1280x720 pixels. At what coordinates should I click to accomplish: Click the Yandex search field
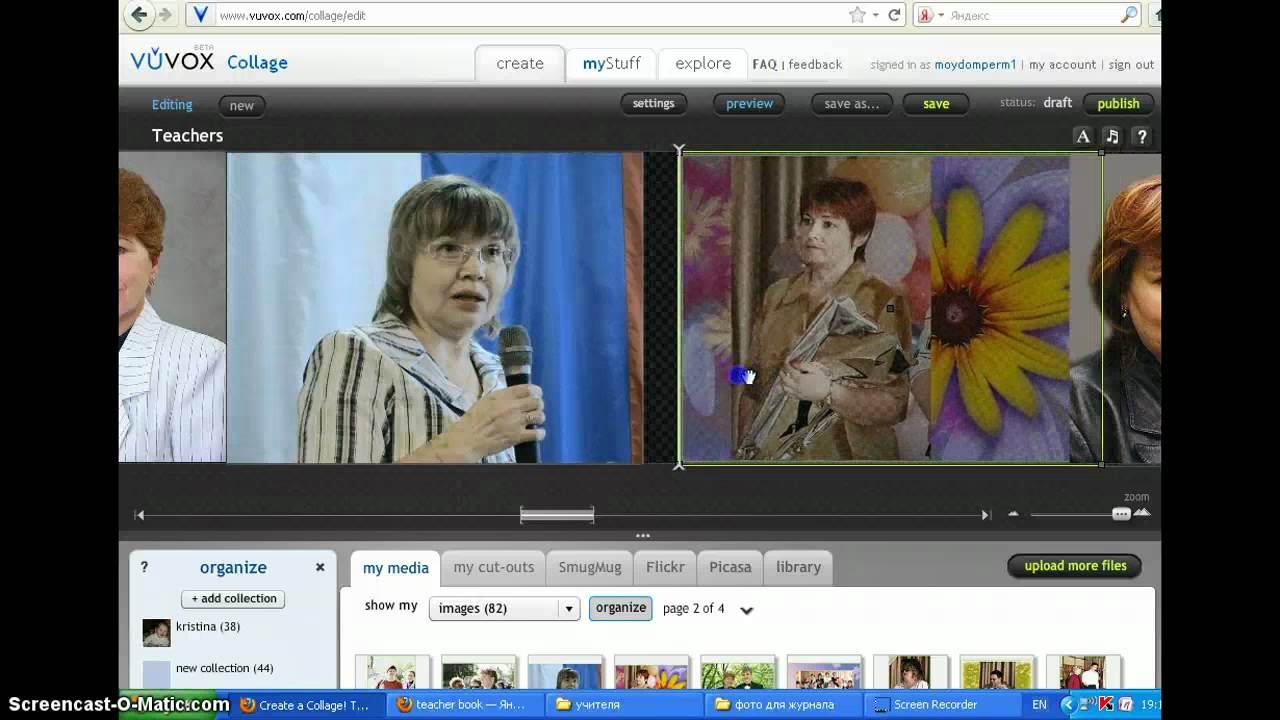tap(1030, 15)
